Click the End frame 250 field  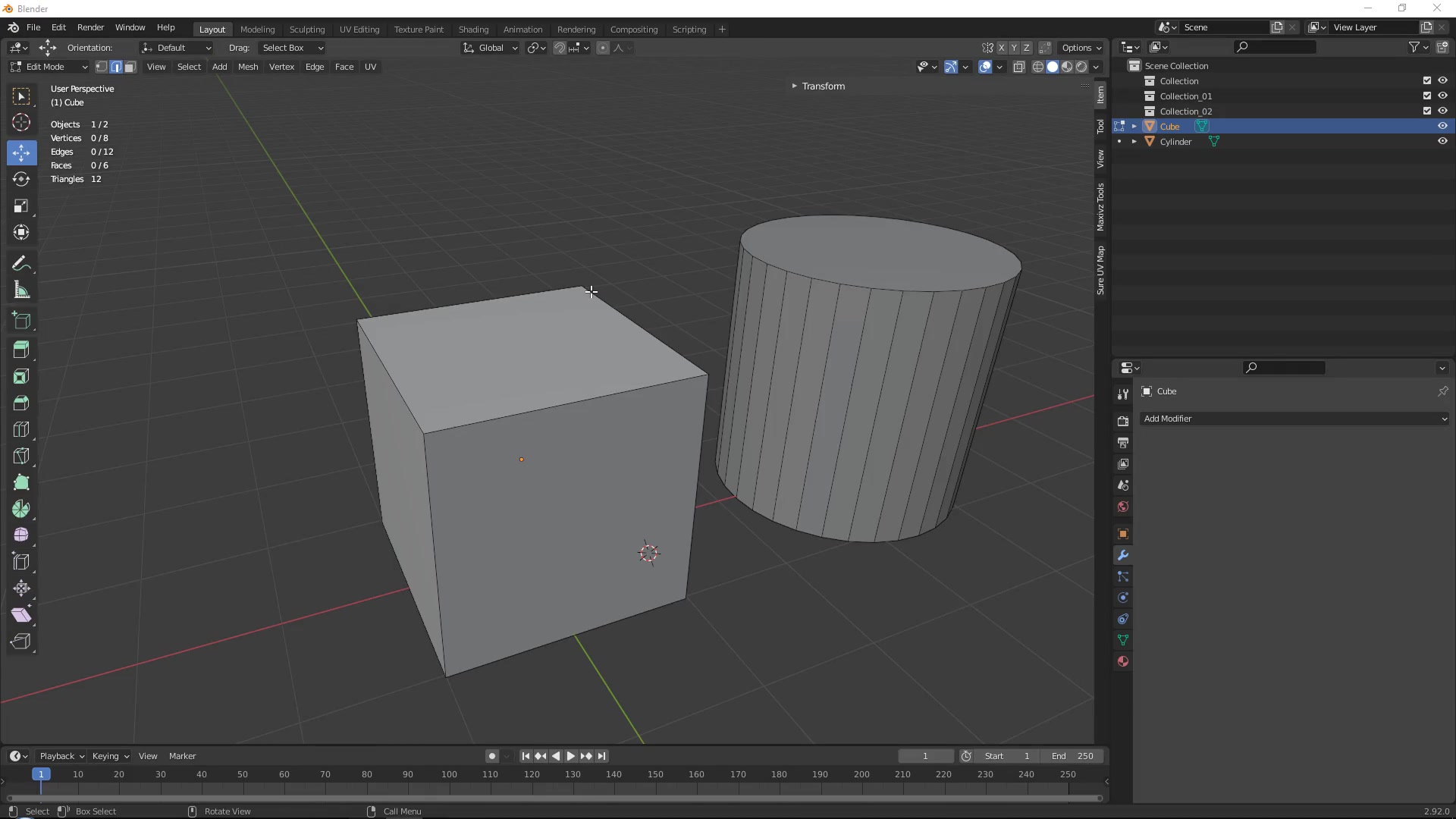[1072, 756]
